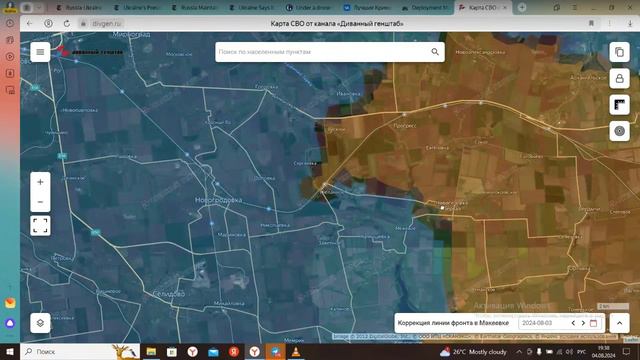Open the map layers selector

coord(40,323)
